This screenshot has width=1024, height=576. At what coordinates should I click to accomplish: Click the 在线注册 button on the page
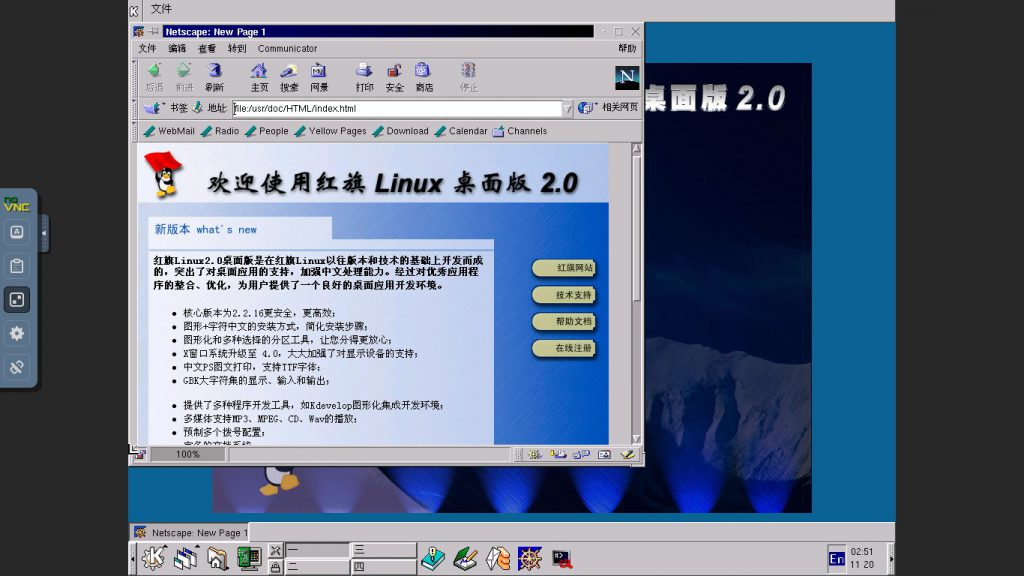564,349
